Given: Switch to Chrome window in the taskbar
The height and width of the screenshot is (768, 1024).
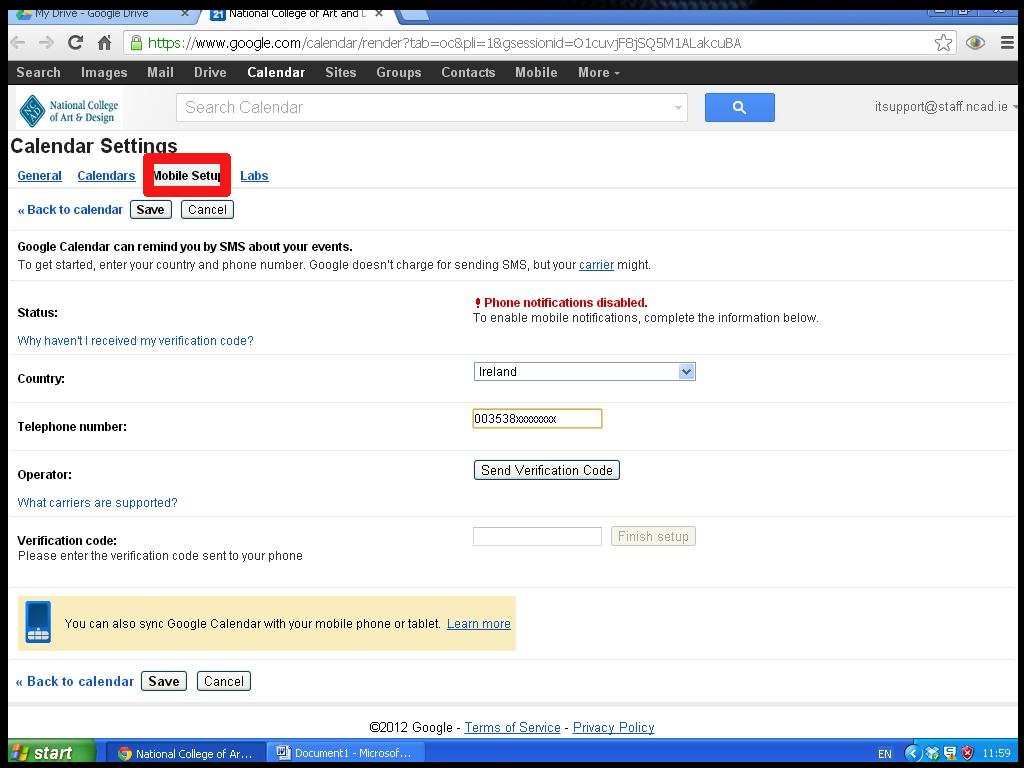Looking at the screenshot, I should click(x=186, y=754).
